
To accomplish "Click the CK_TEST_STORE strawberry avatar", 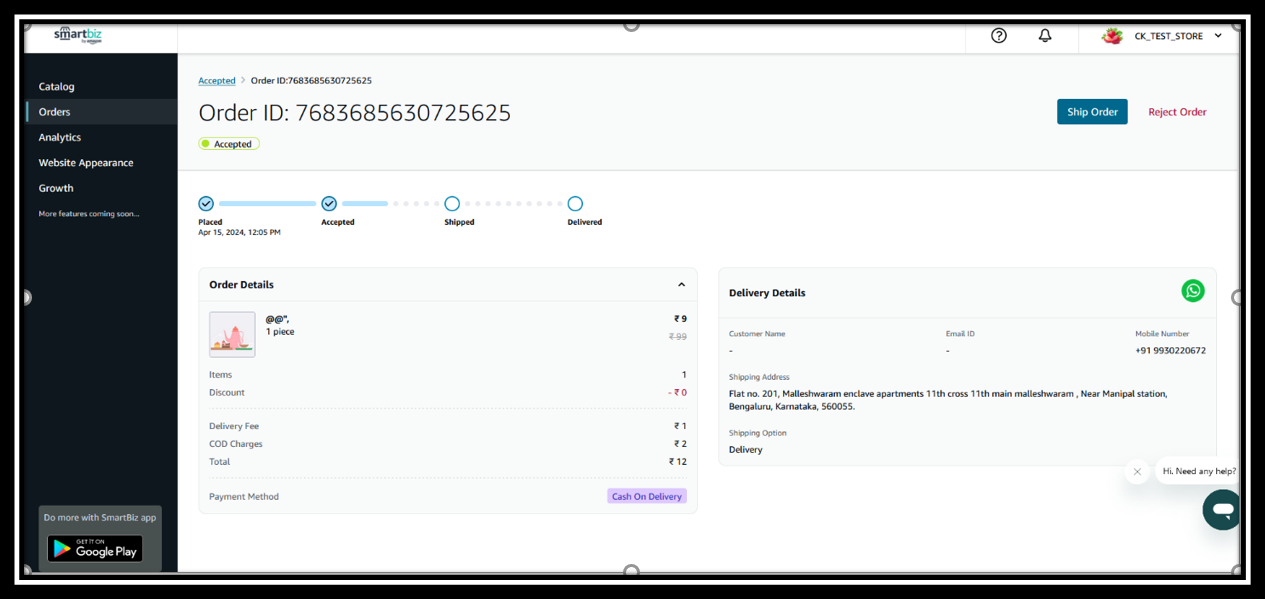I will click(x=1112, y=36).
